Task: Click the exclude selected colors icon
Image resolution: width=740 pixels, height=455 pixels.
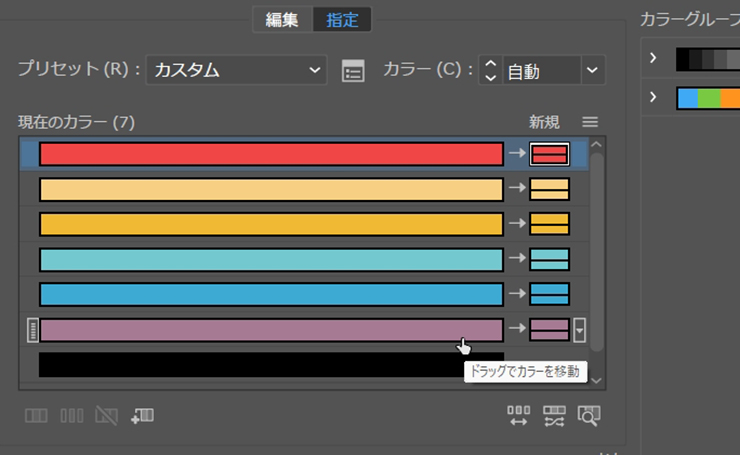Action: [106, 416]
